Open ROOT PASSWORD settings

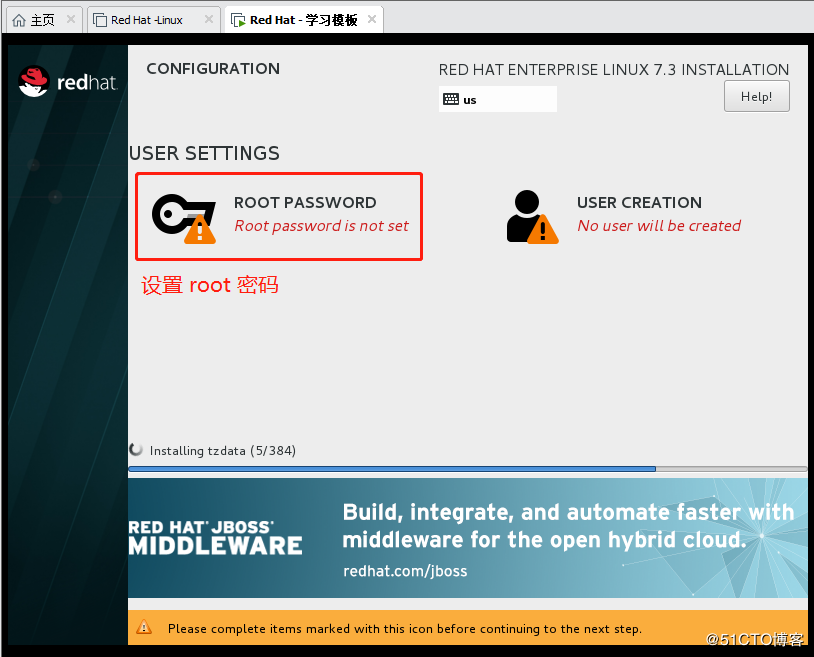click(x=279, y=216)
